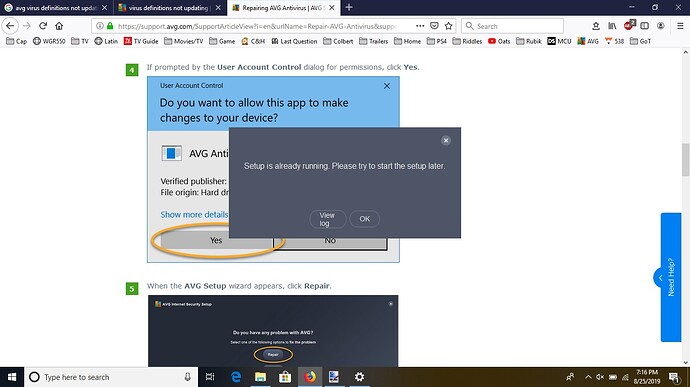Click the View log button
The image size is (690, 387).
[327, 219]
